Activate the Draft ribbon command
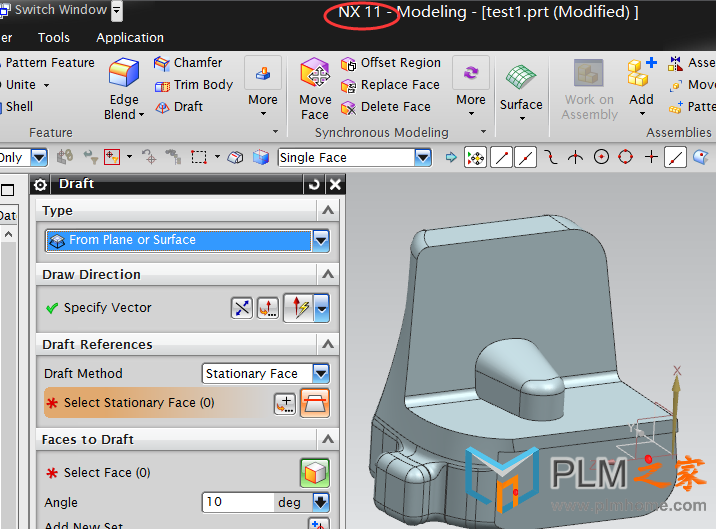The image size is (716, 529). coord(179,107)
